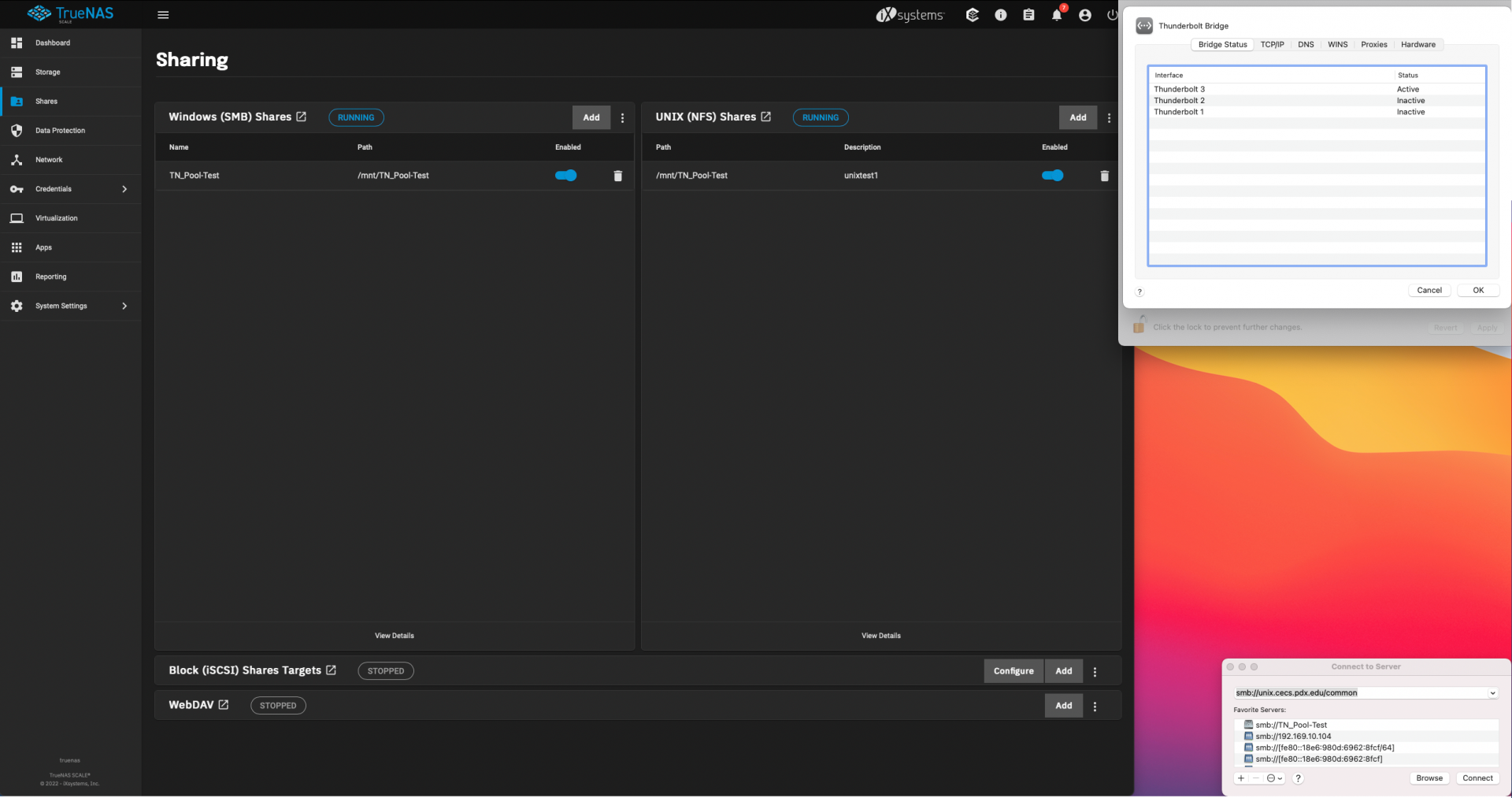Click the lock to prevent changes

[1139, 325]
